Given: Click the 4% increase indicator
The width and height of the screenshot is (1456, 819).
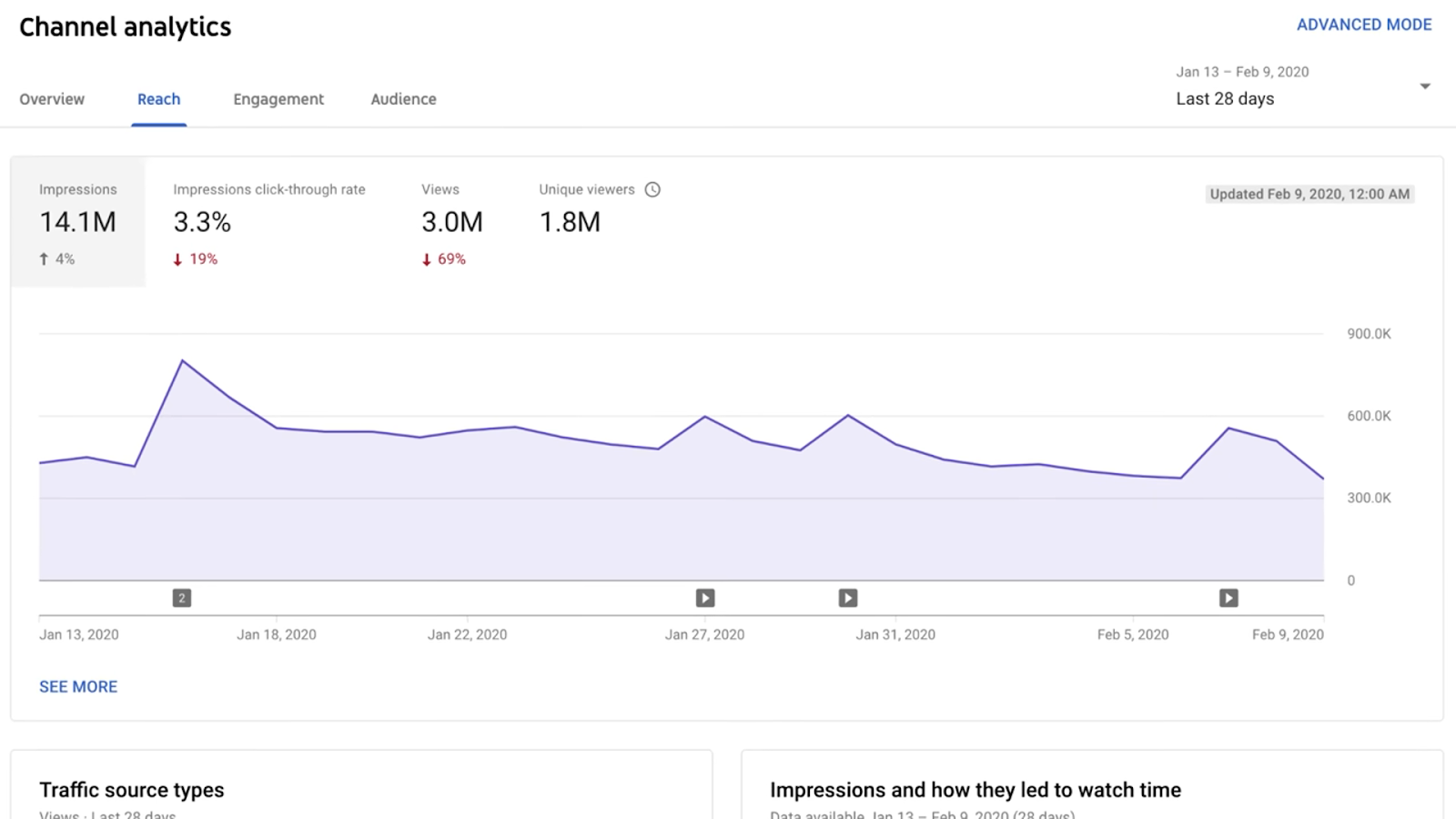Looking at the screenshot, I should pos(56,259).
